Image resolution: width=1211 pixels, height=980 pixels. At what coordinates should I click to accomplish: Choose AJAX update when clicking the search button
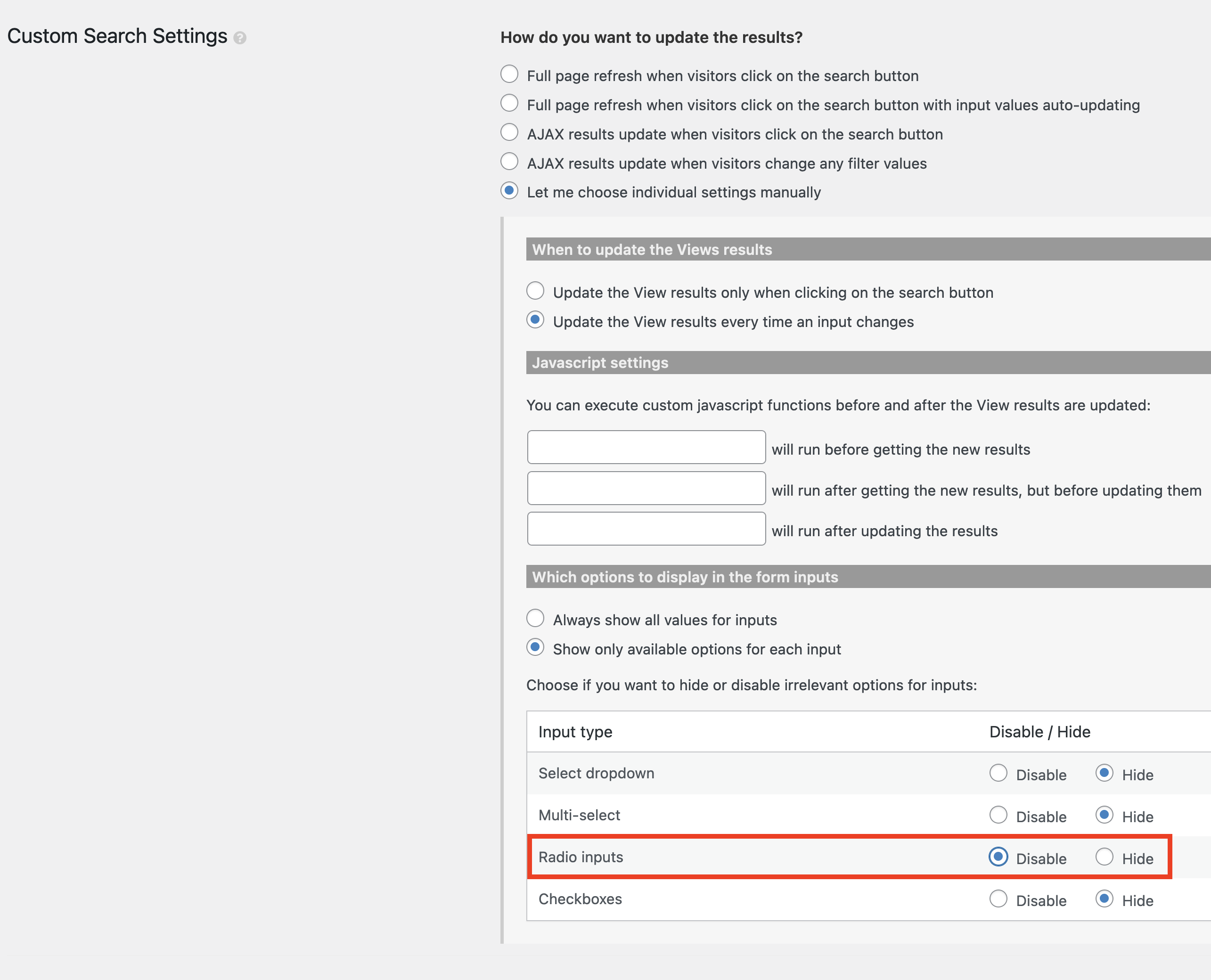509,132
